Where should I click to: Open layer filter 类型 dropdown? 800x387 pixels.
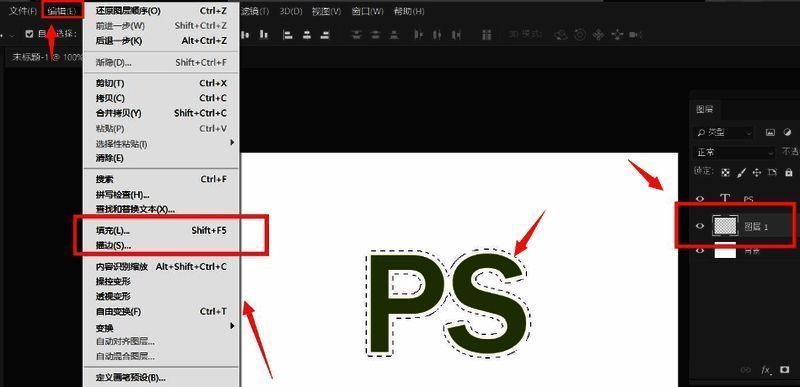click(724, 133)
